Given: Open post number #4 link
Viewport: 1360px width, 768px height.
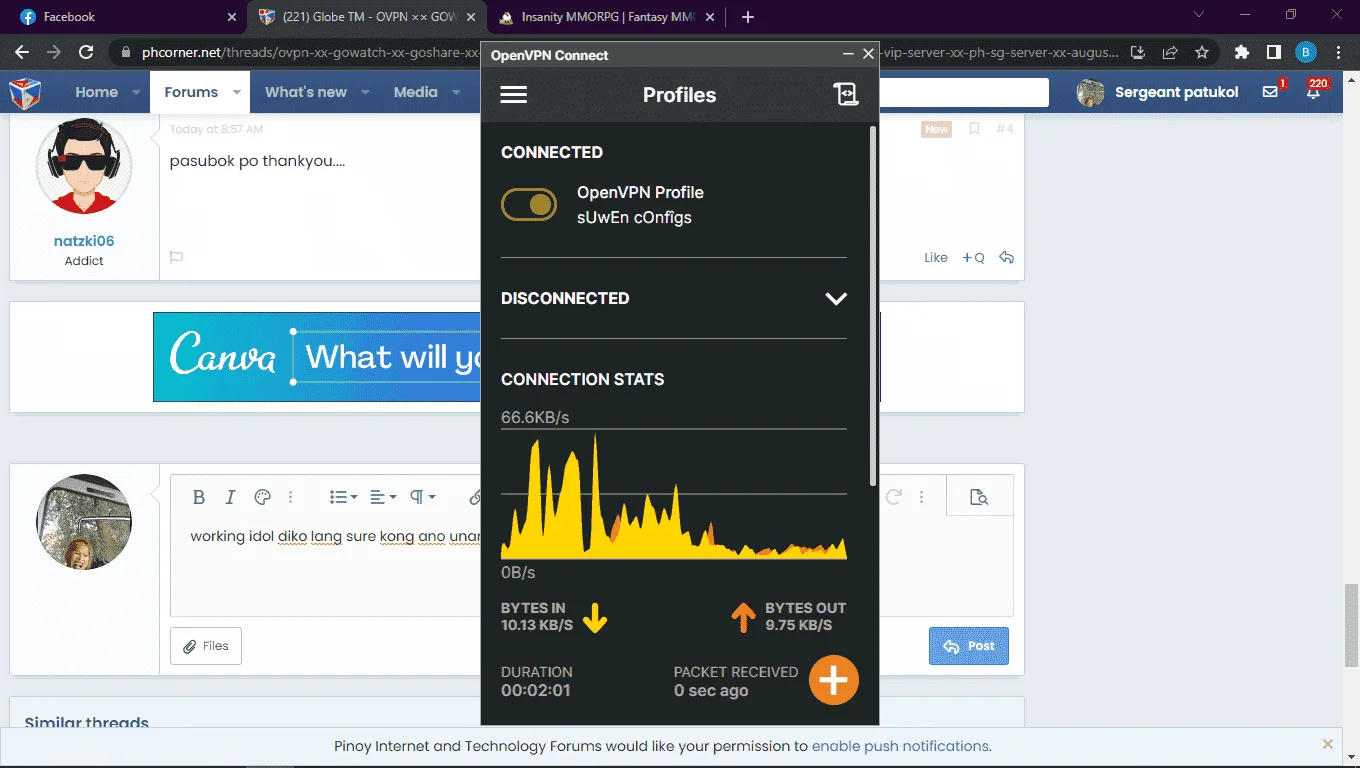Looking at the screenshot, I should click(x=1005, y=129).
